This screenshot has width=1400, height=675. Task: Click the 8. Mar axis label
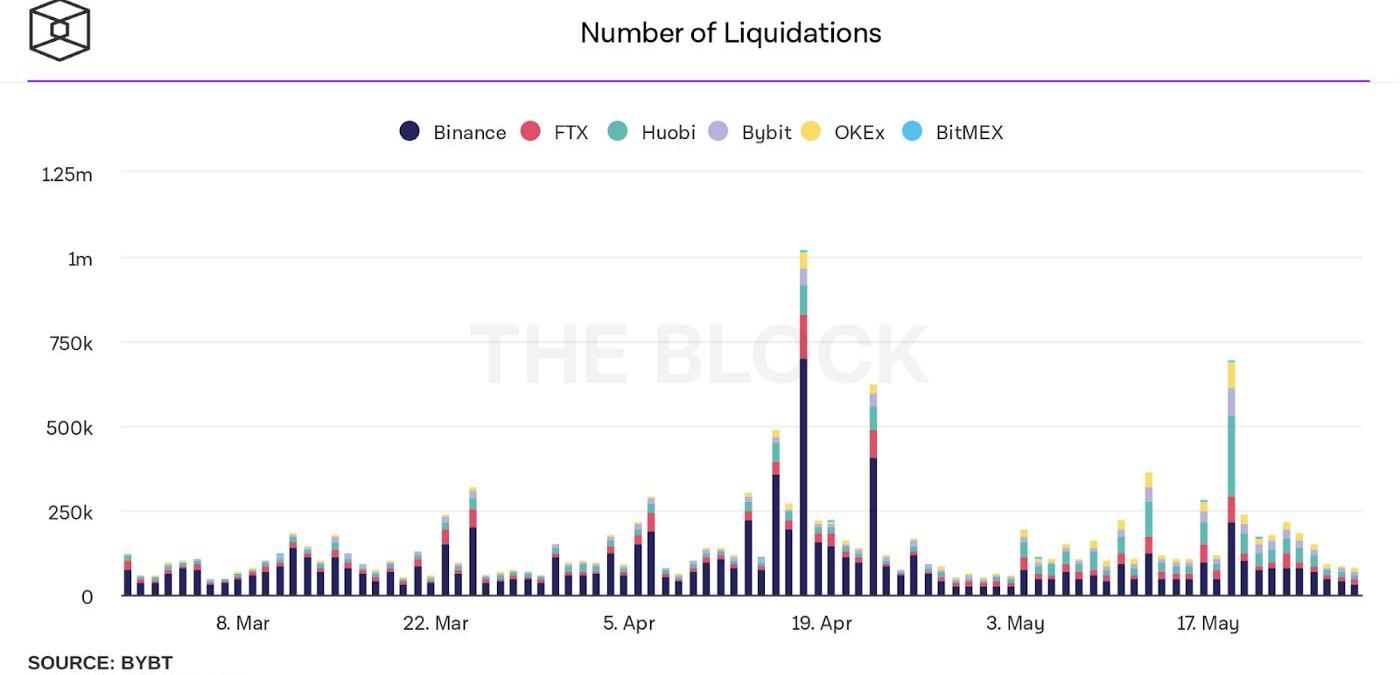pos(243,623)
